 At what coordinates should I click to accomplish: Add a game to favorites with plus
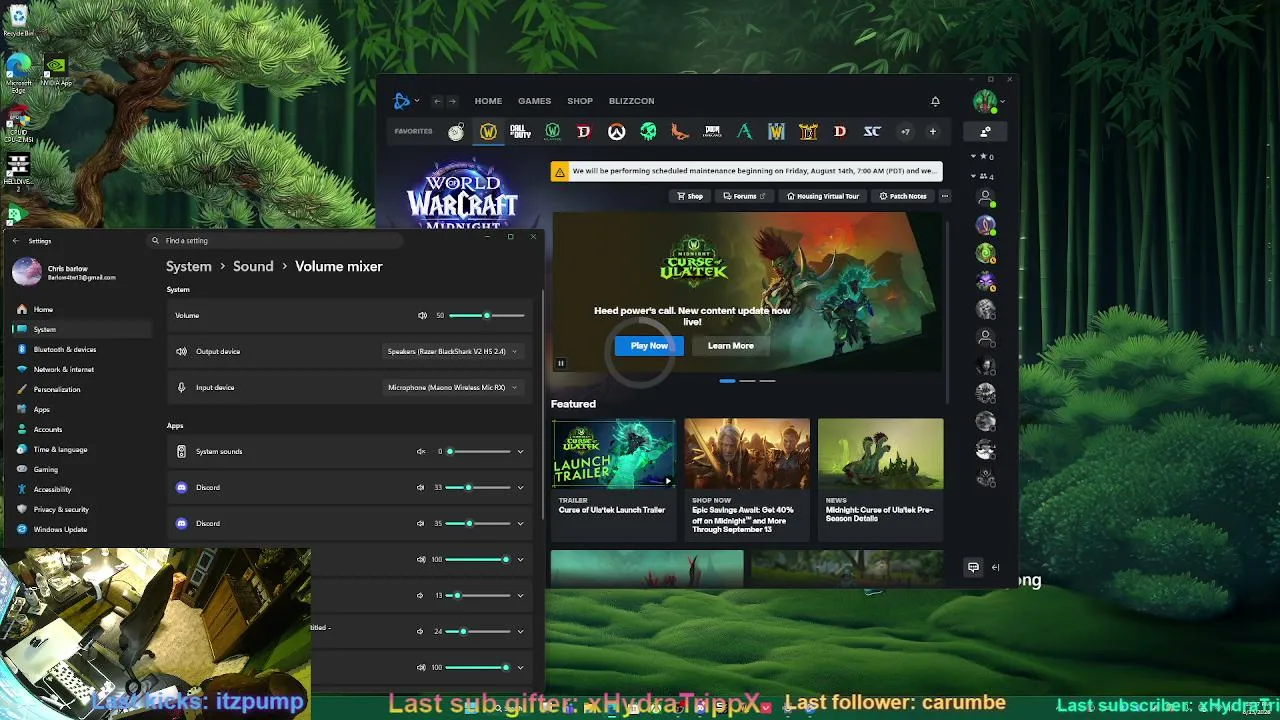(x=933, y=131)
